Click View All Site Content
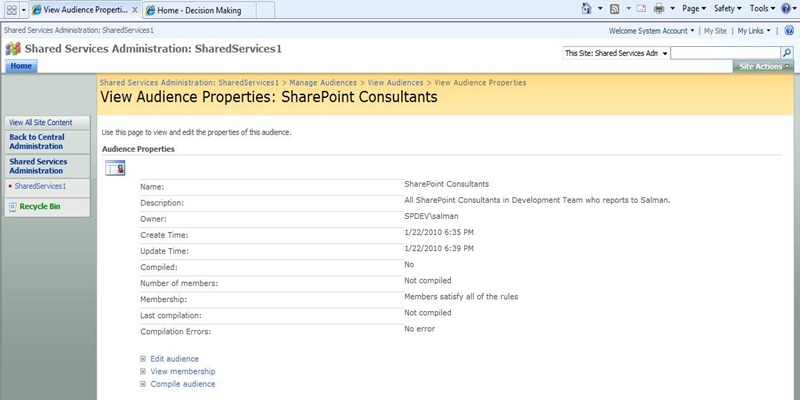This screenshot has height=400, width=800. coord(41,122)
